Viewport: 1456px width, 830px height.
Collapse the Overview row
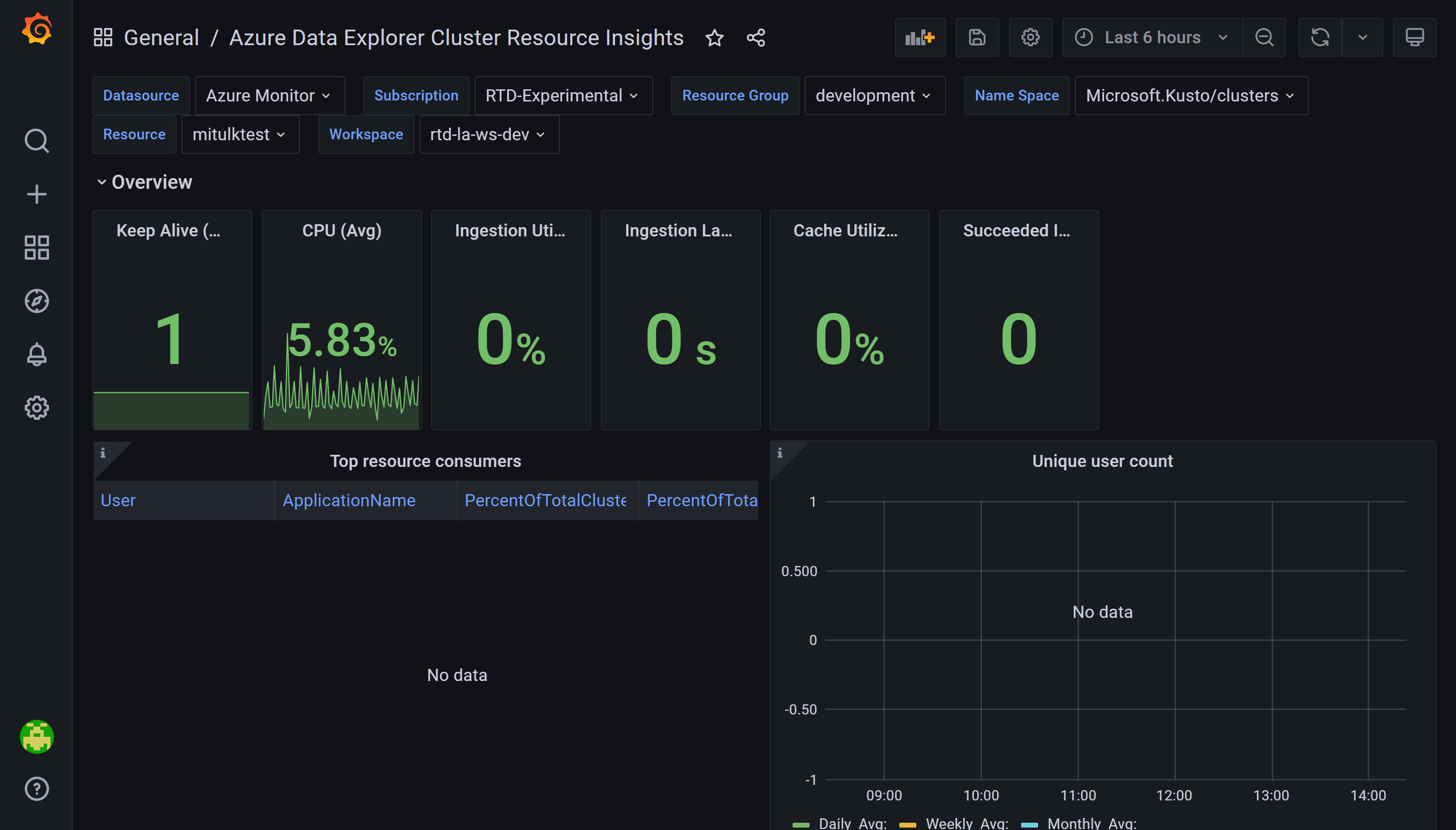pos(151,183)
